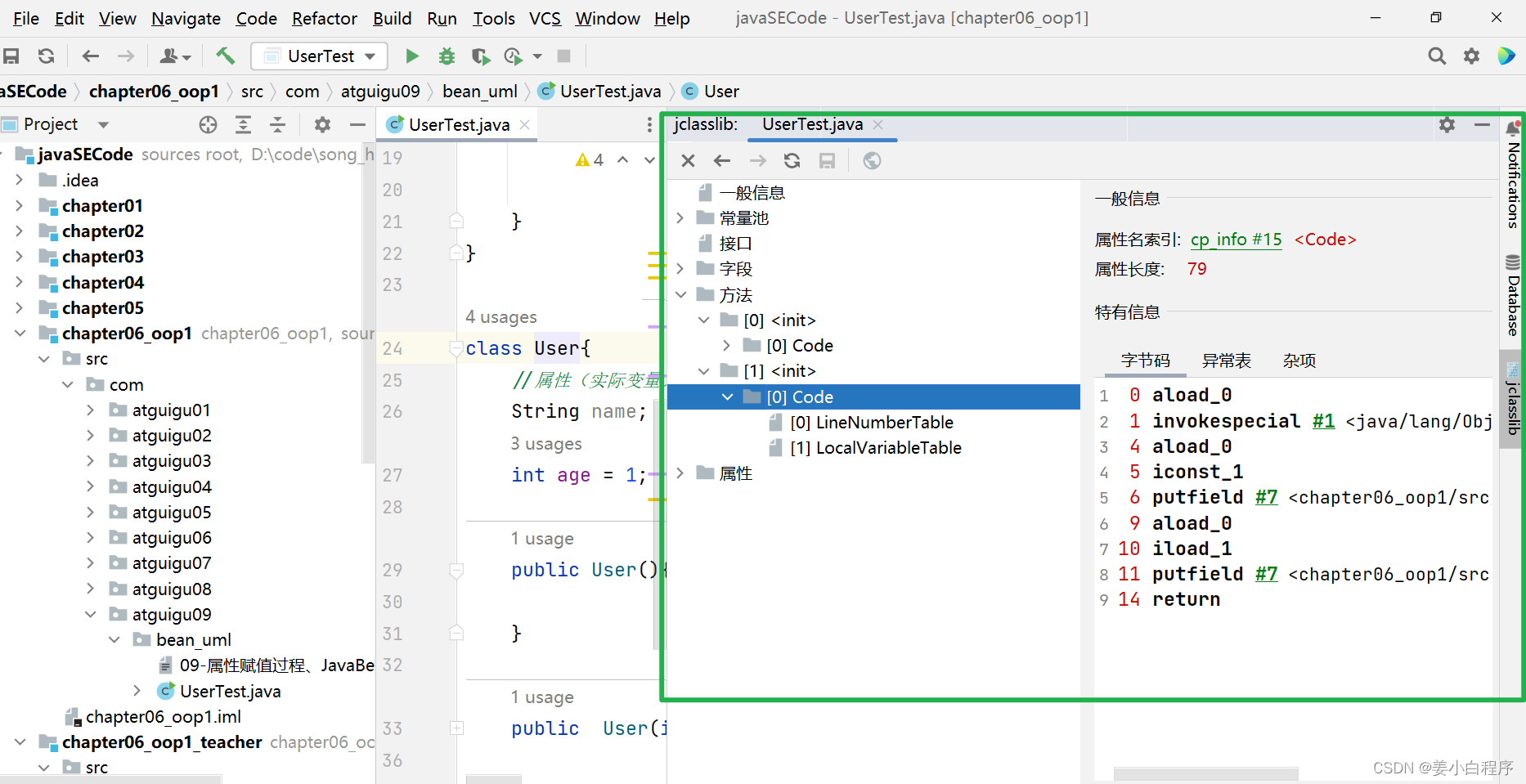Click #7 link on bytecode line 8

tap(1267, 574)
